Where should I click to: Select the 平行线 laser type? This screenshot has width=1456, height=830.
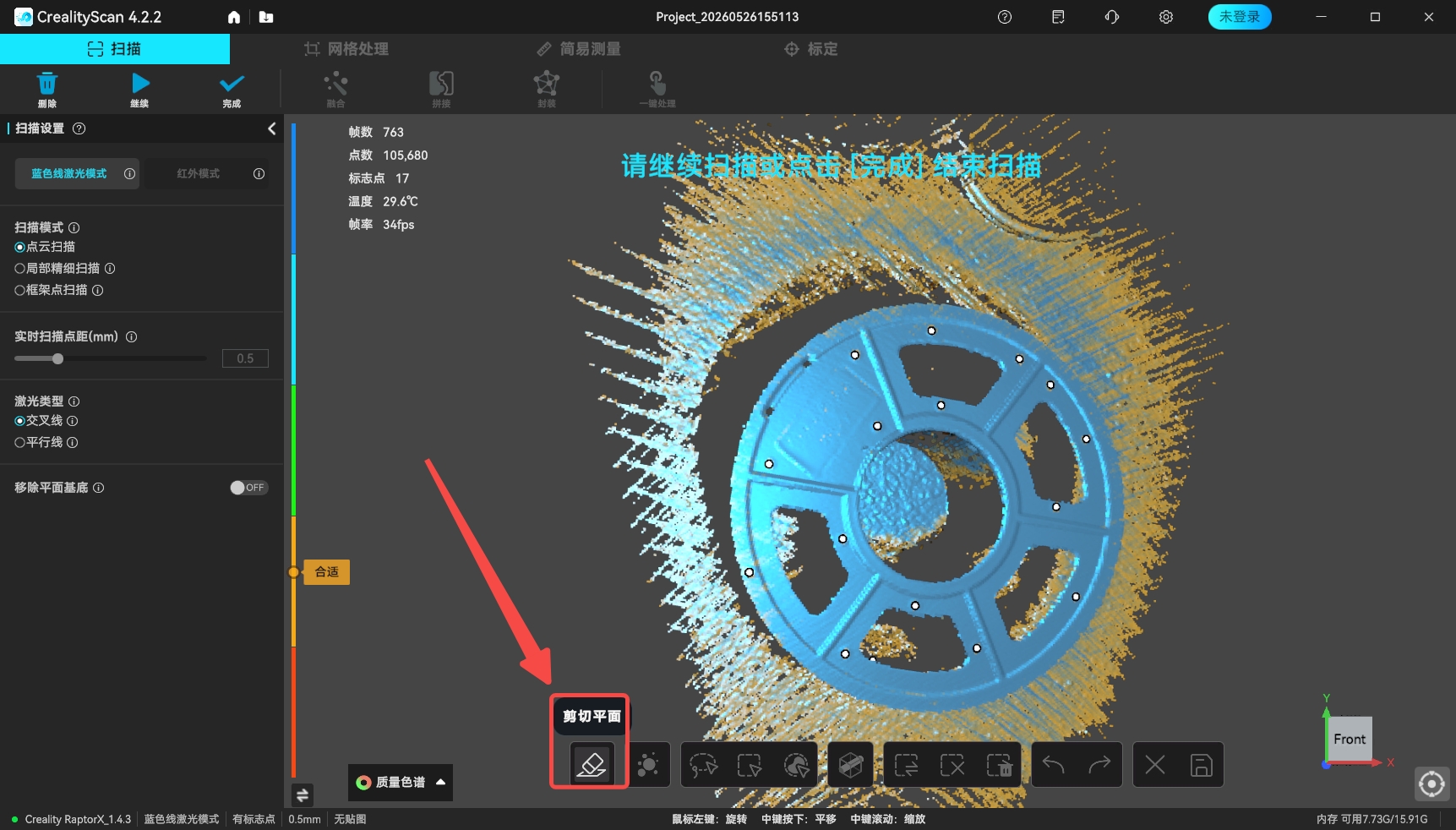(x=19, y=442)
